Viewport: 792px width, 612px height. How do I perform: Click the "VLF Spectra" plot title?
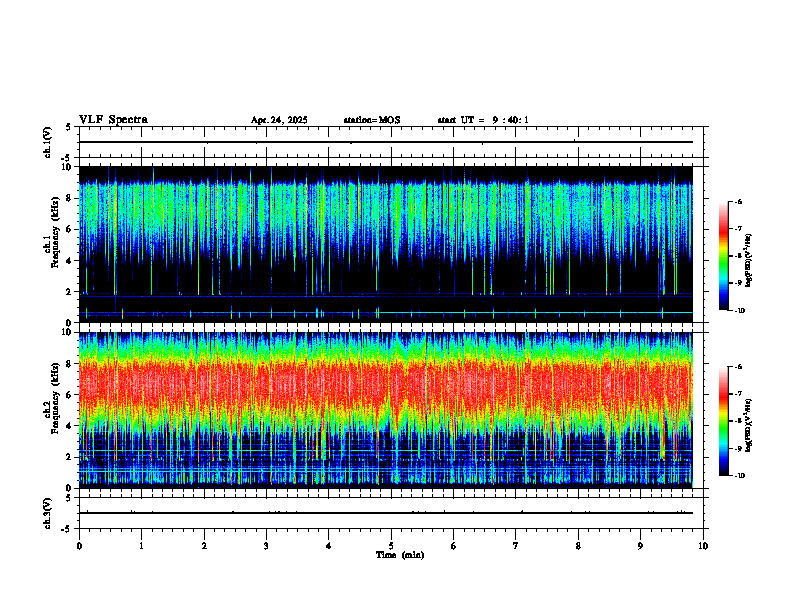click(114, 120)
